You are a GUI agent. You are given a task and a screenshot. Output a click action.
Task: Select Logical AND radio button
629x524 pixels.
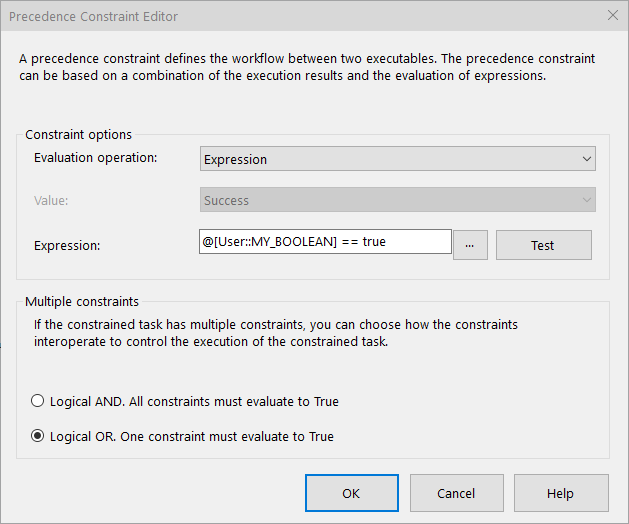pos(38,402)
